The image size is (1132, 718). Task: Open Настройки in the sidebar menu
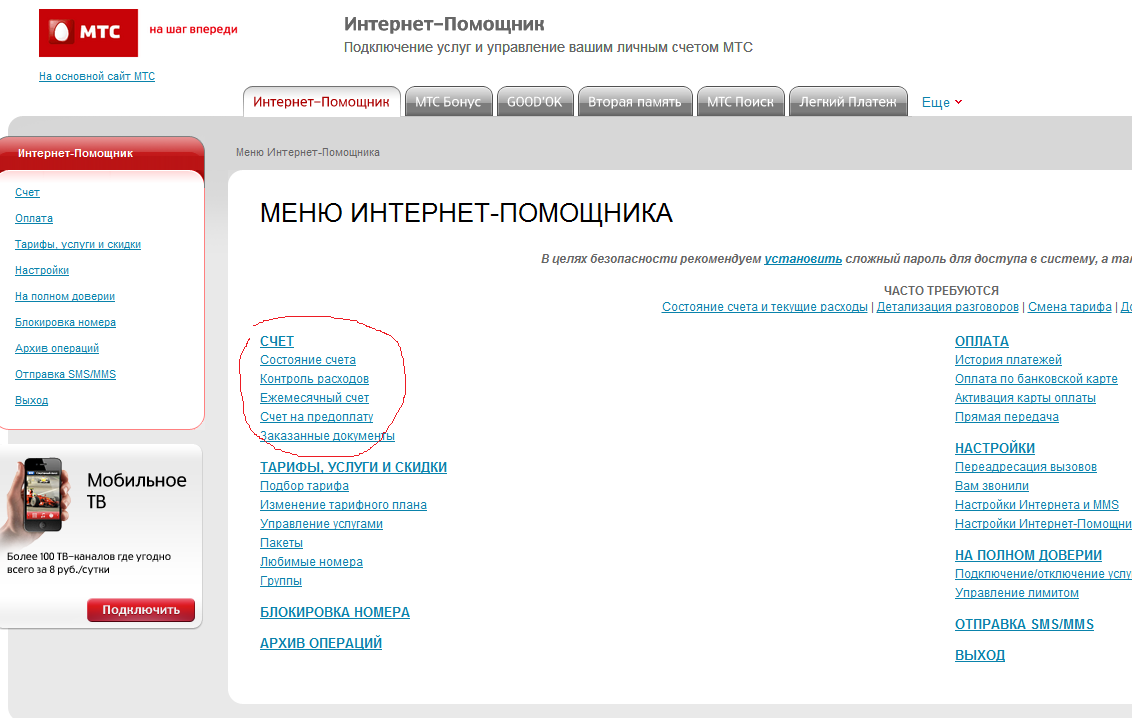(x=42, y=270)
